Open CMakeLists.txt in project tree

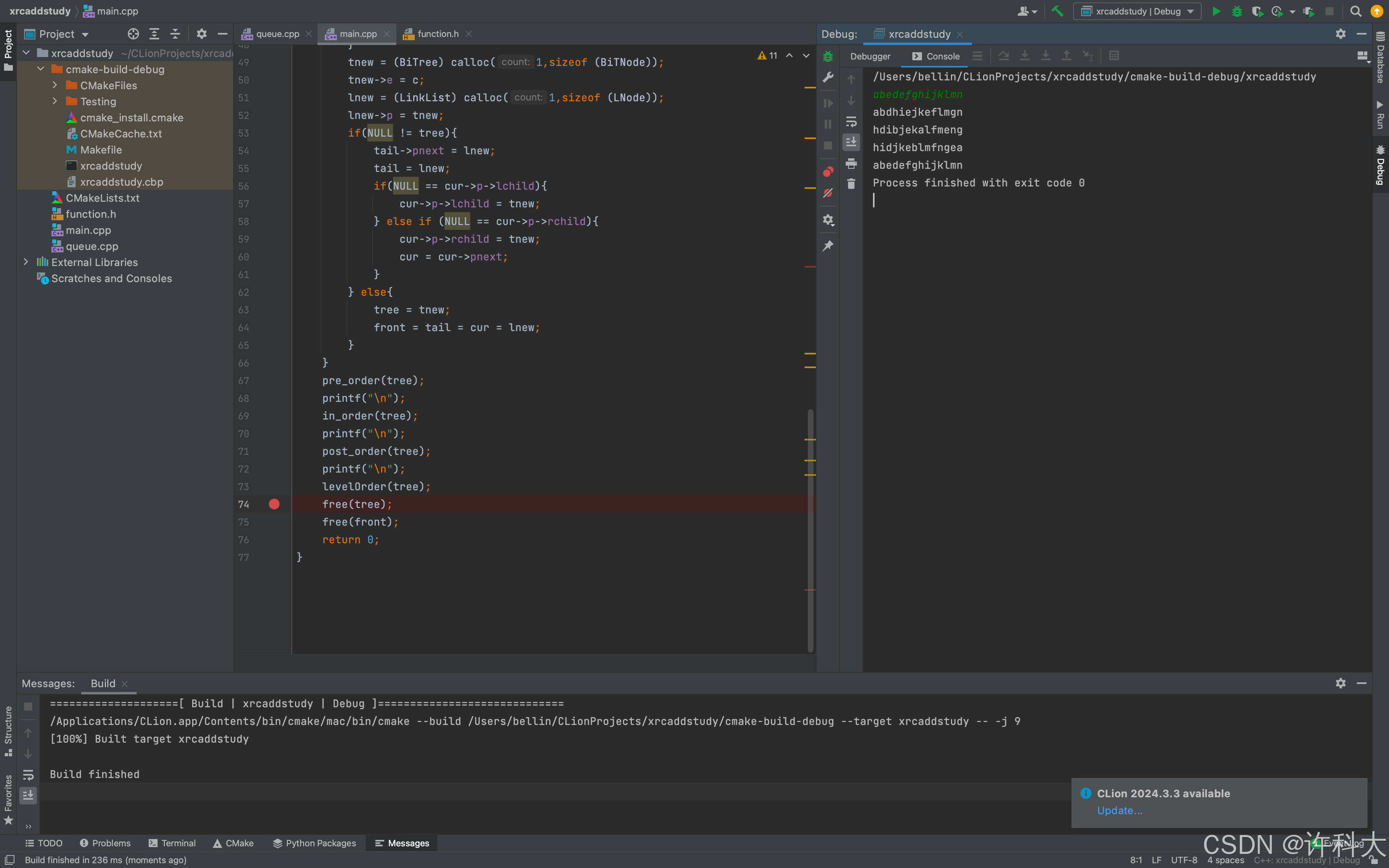click(x=102, y=197)
